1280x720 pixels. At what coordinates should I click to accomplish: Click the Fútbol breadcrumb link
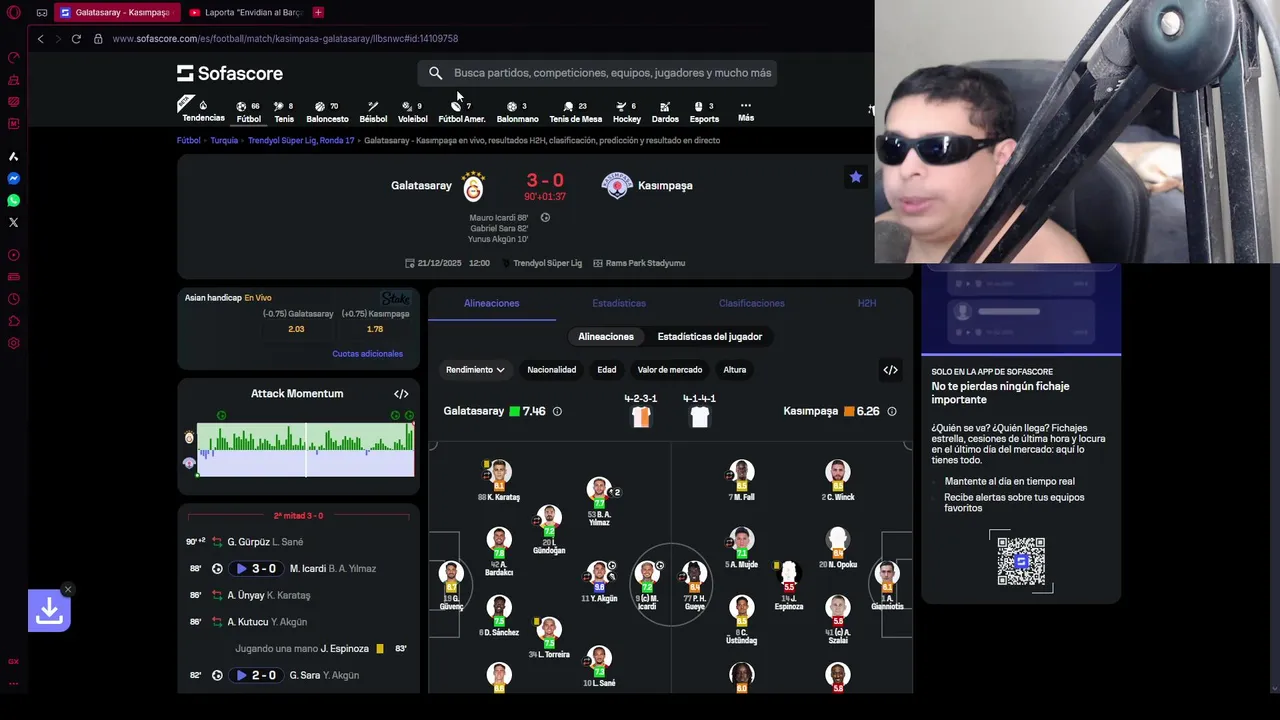click(189, 141)
